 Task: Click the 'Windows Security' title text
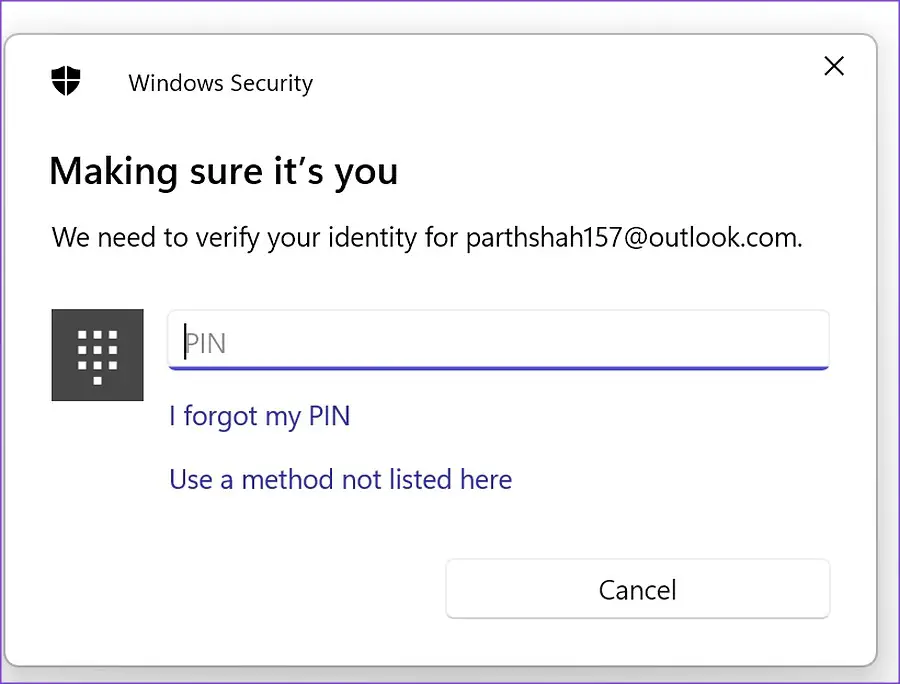tap(220, 83)
